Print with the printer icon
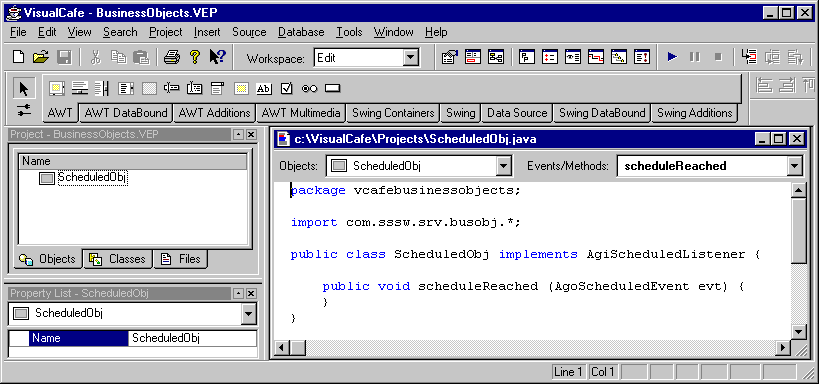 point(172,57)
